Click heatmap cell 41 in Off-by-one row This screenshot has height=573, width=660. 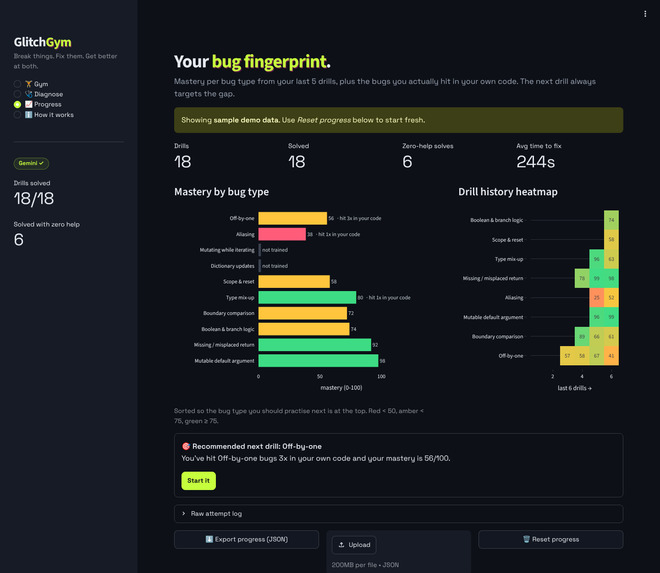611,356
